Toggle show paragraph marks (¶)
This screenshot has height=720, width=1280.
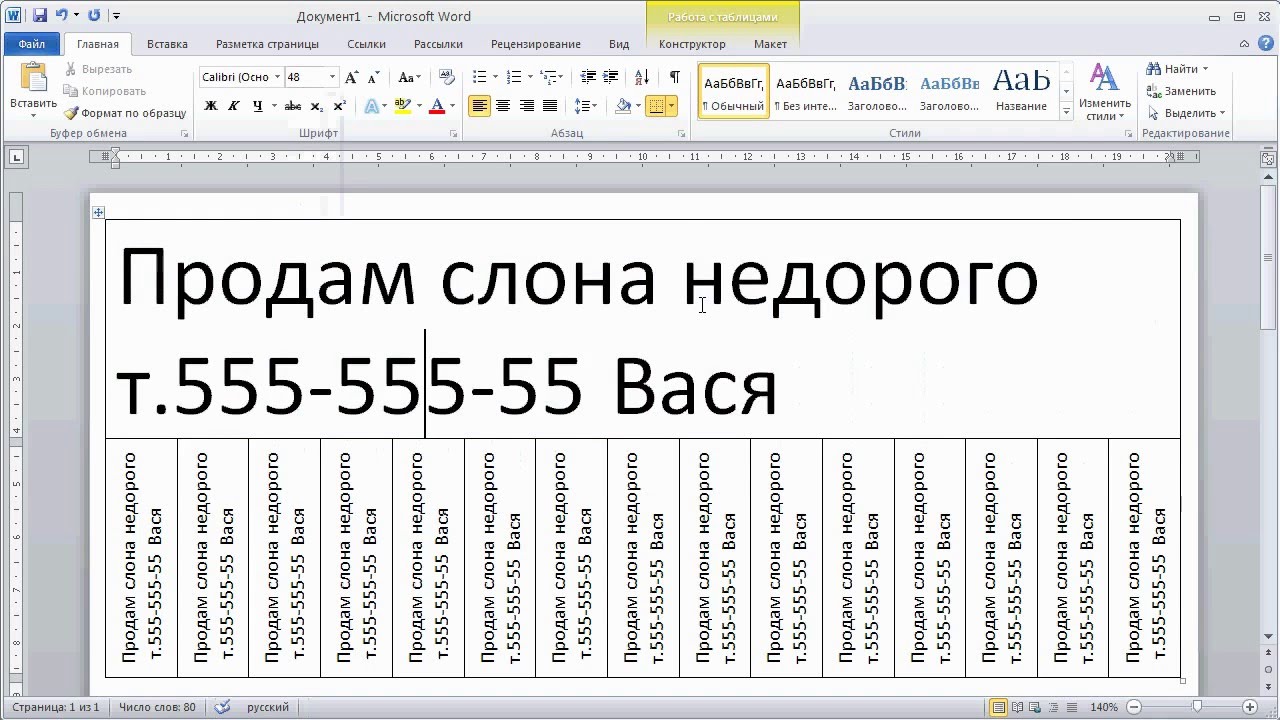click(x=675, y=77)
